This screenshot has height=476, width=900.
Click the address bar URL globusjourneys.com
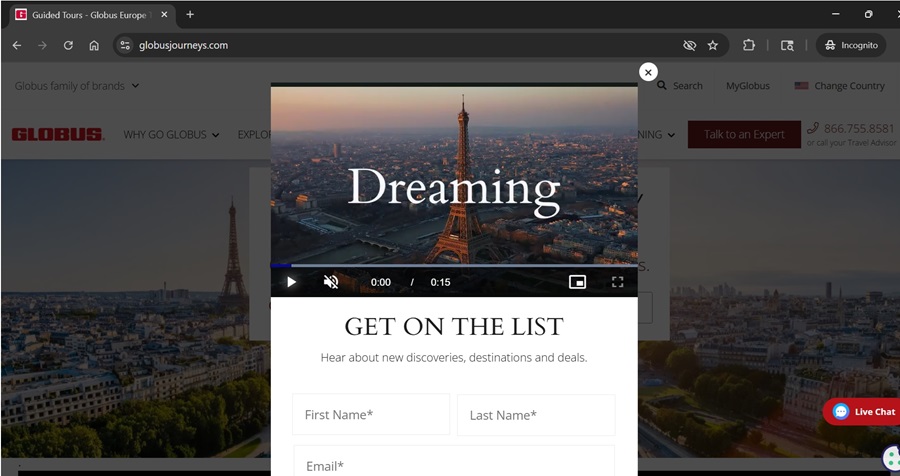coord(183,45)
